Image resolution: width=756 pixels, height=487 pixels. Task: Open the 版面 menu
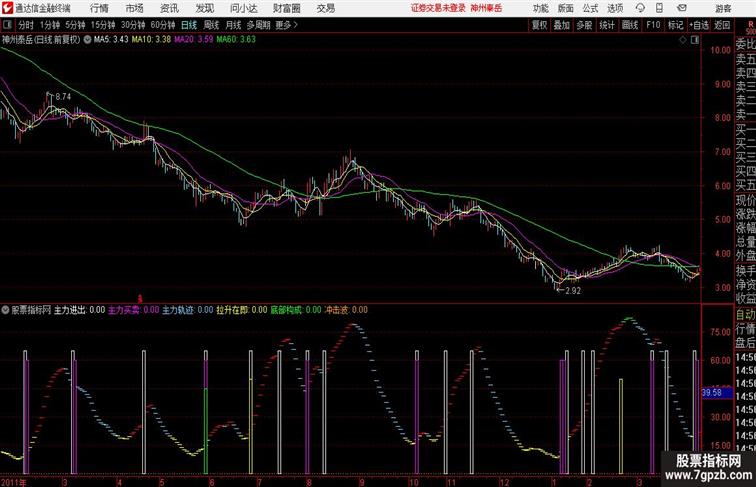565,8
